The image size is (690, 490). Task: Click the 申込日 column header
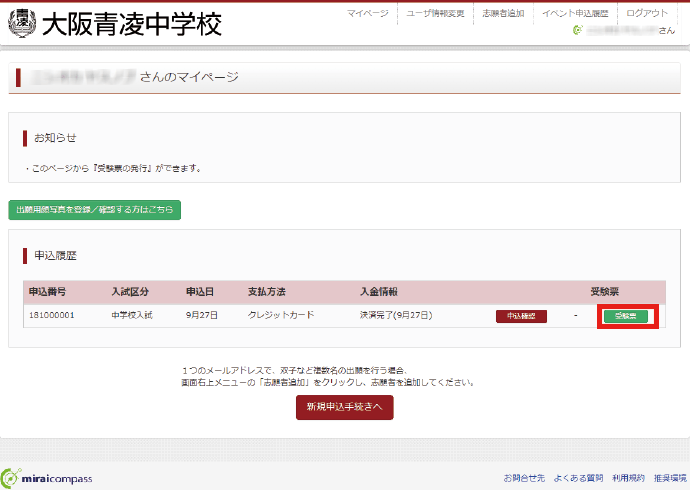click(200, 292)
